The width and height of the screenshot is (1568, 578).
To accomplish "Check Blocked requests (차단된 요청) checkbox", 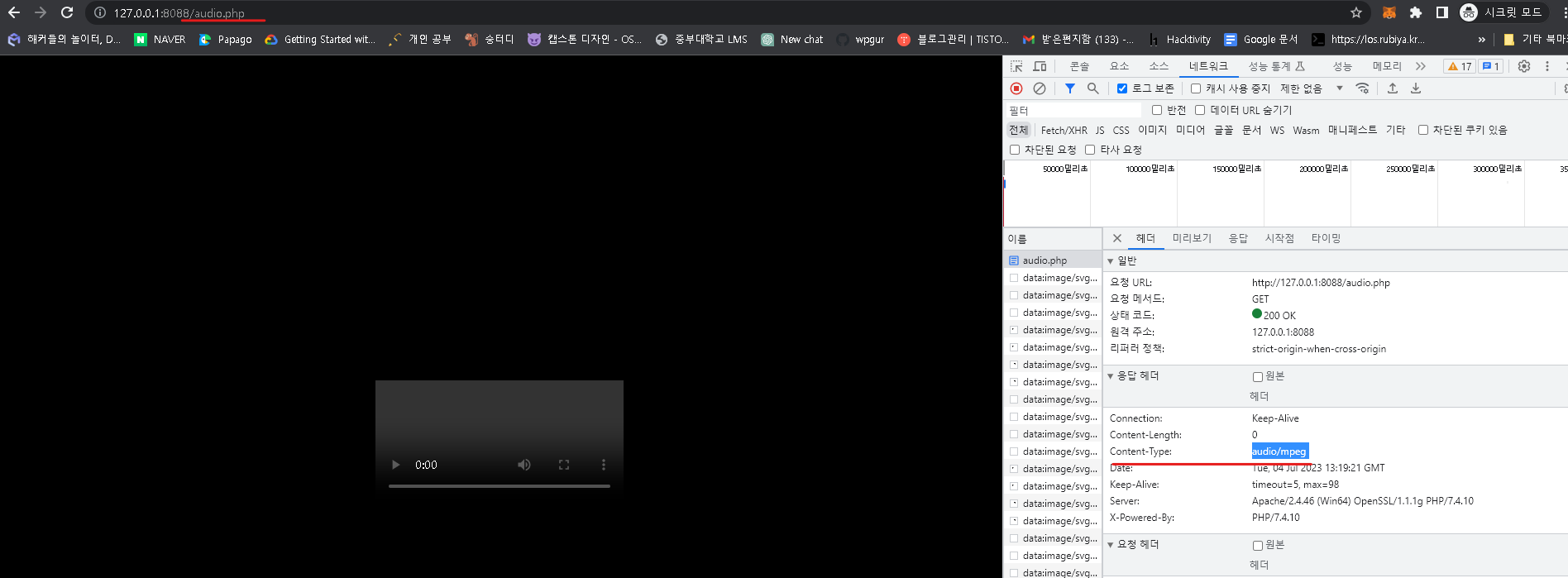I will (x=1015, y=150).
